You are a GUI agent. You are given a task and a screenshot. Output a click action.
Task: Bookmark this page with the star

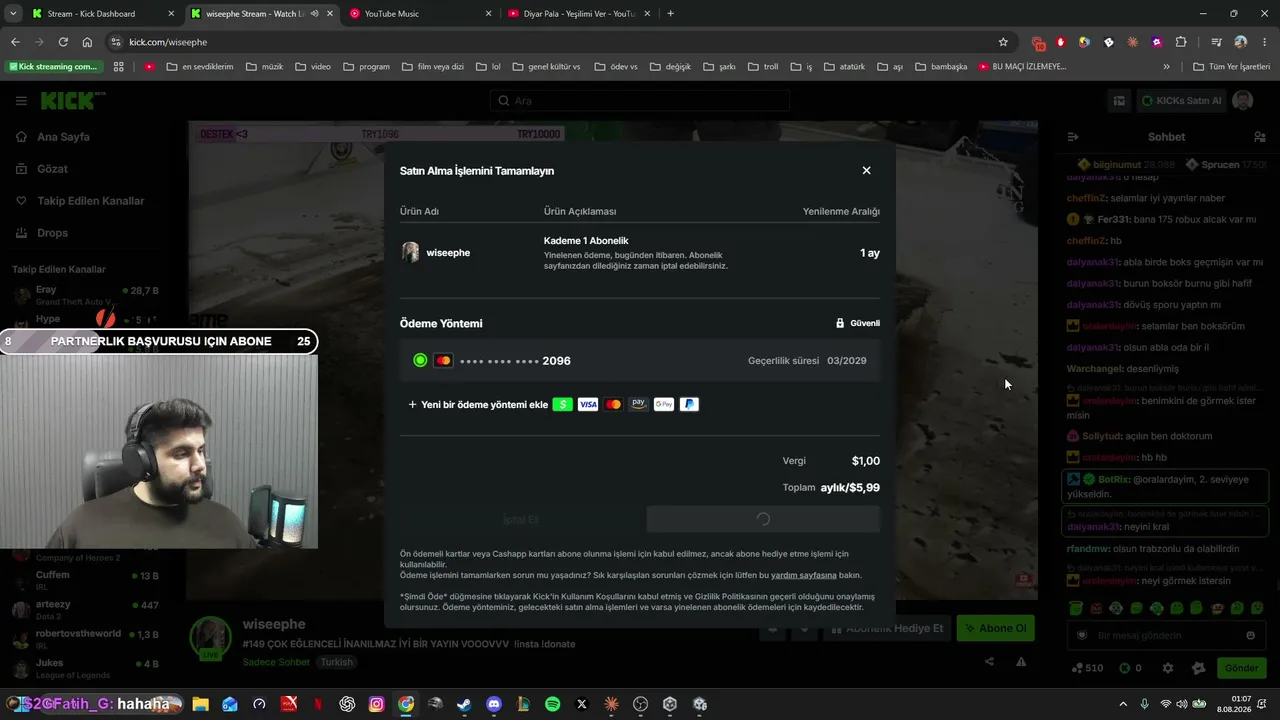[x=1003, y=42]
